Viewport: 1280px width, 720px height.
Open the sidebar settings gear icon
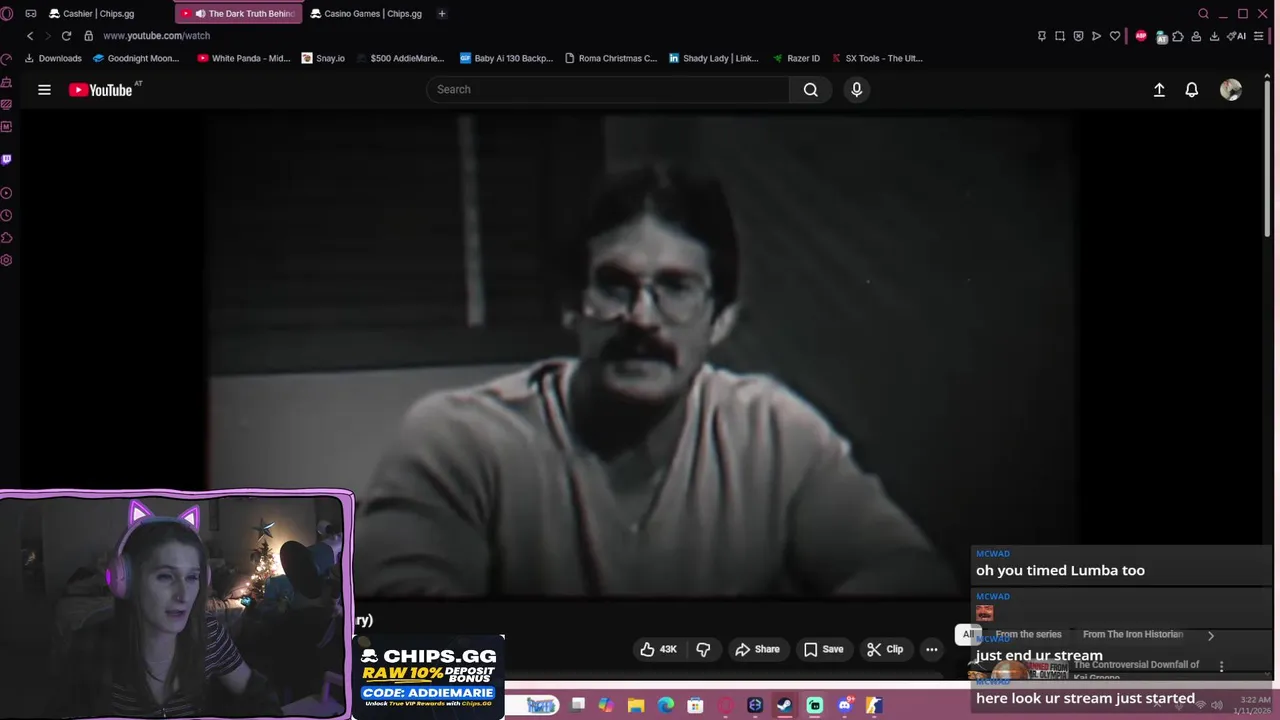pyautogui.click(x=7, y=260)
